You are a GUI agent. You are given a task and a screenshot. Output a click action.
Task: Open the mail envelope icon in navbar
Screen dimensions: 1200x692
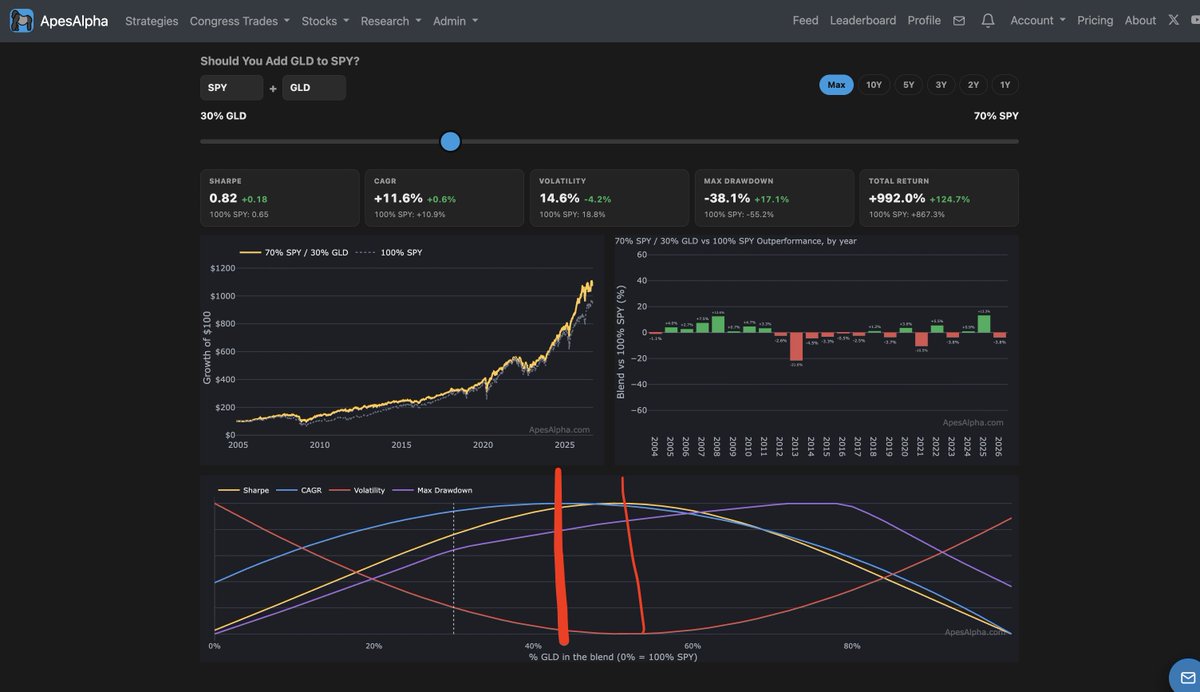click(959, 20)
